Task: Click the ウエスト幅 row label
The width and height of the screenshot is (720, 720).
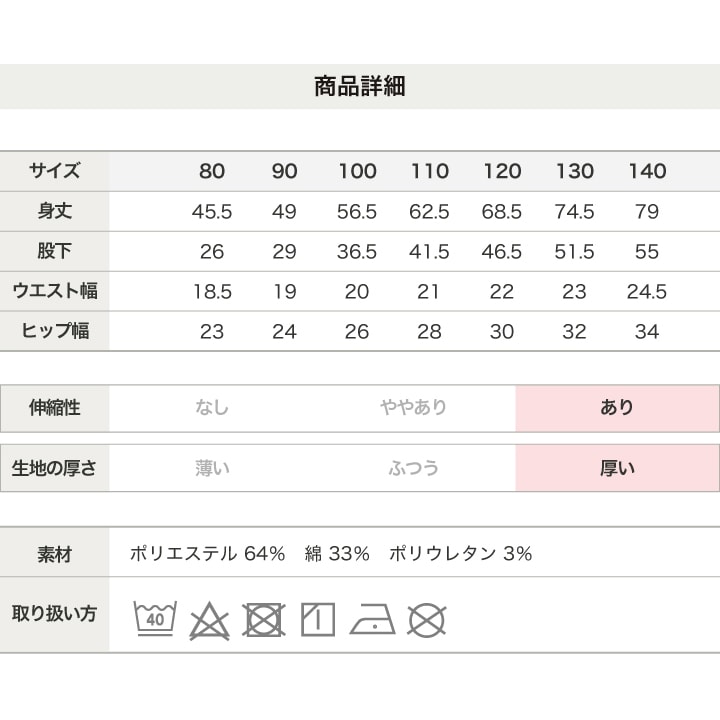Action: pyautogui.click(x=55, y=292)
